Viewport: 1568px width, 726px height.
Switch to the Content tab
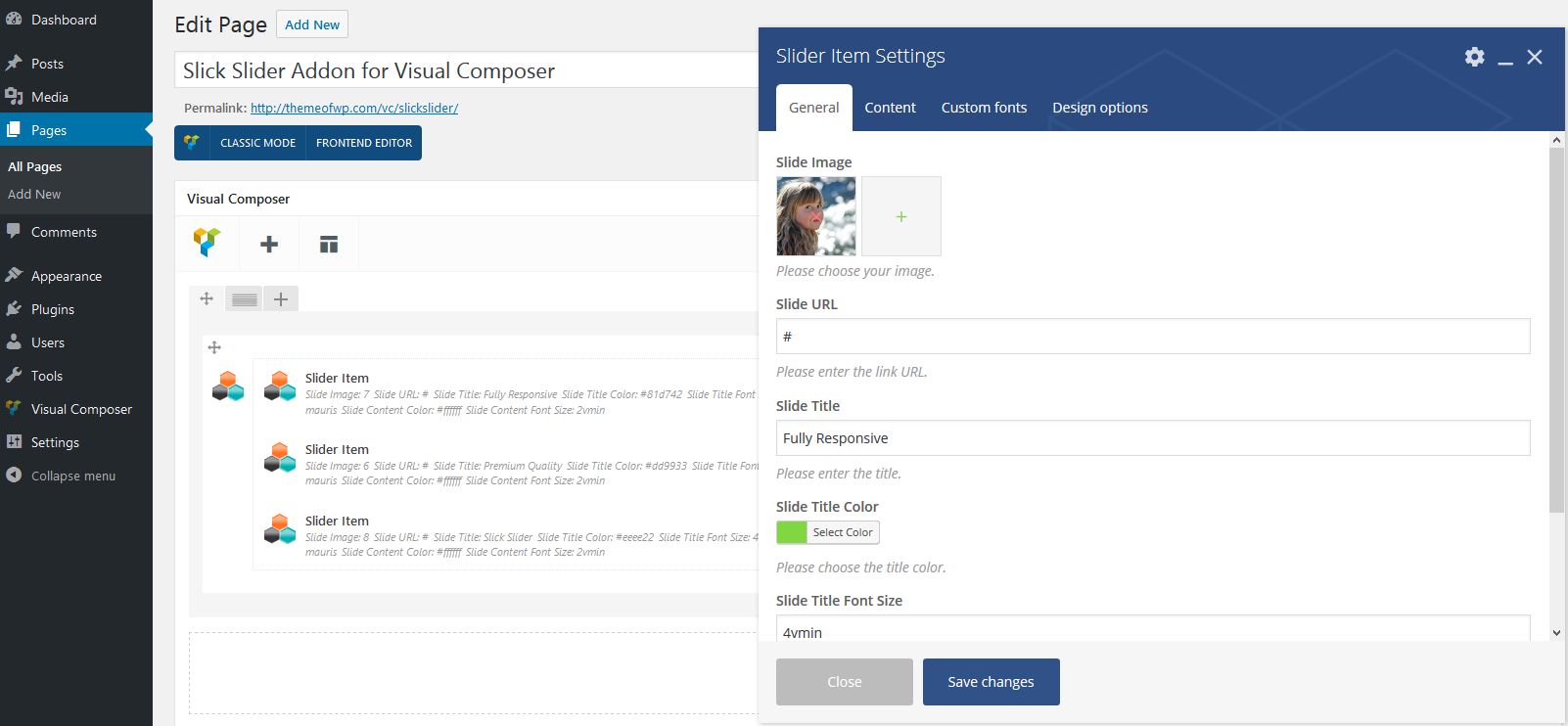[890, 108]
